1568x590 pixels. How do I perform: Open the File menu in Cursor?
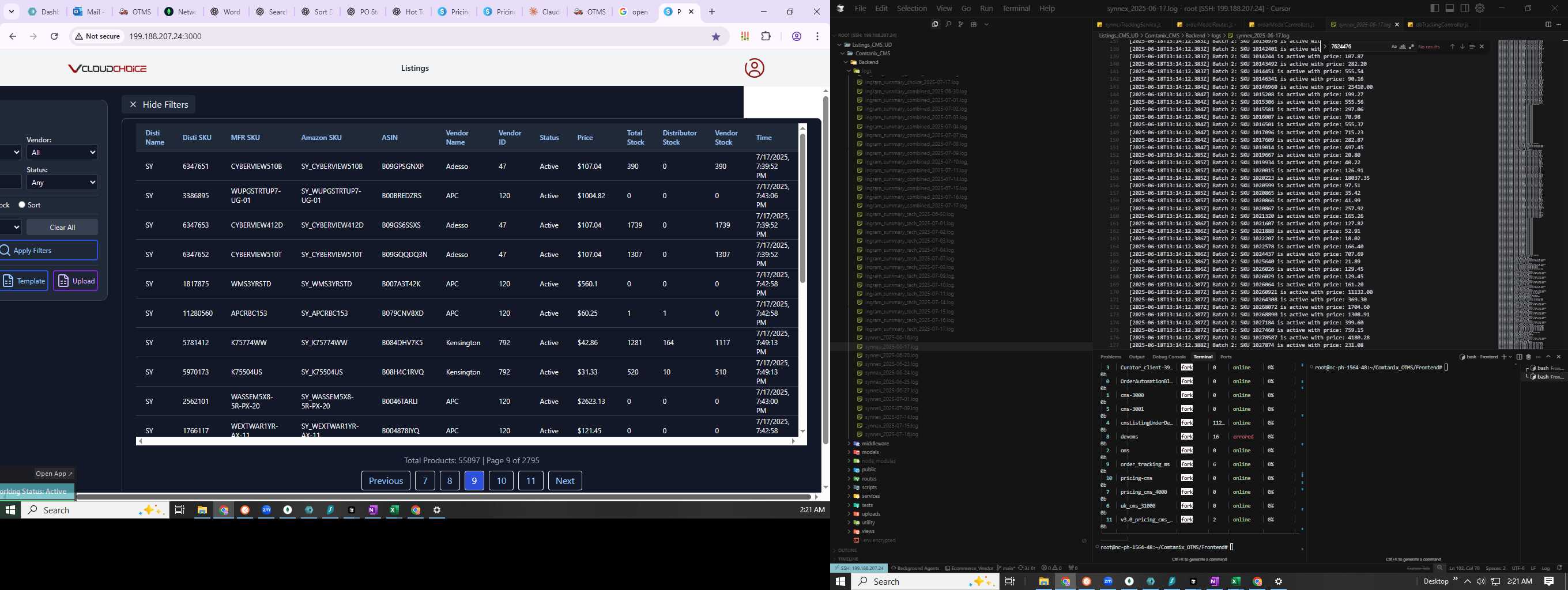click(x=860, y=9)
